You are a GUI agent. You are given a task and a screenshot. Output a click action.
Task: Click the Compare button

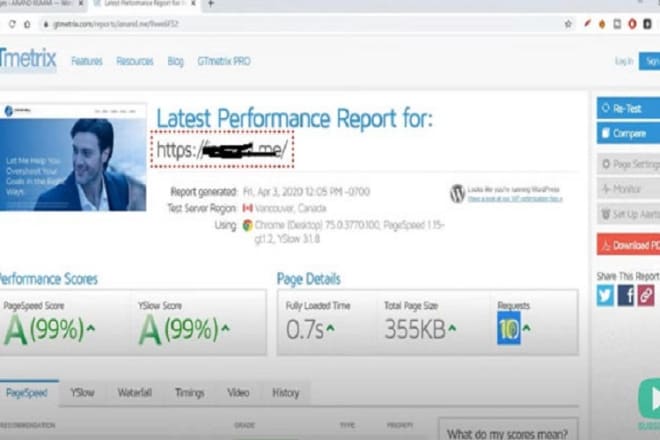[x=628, y=133]
